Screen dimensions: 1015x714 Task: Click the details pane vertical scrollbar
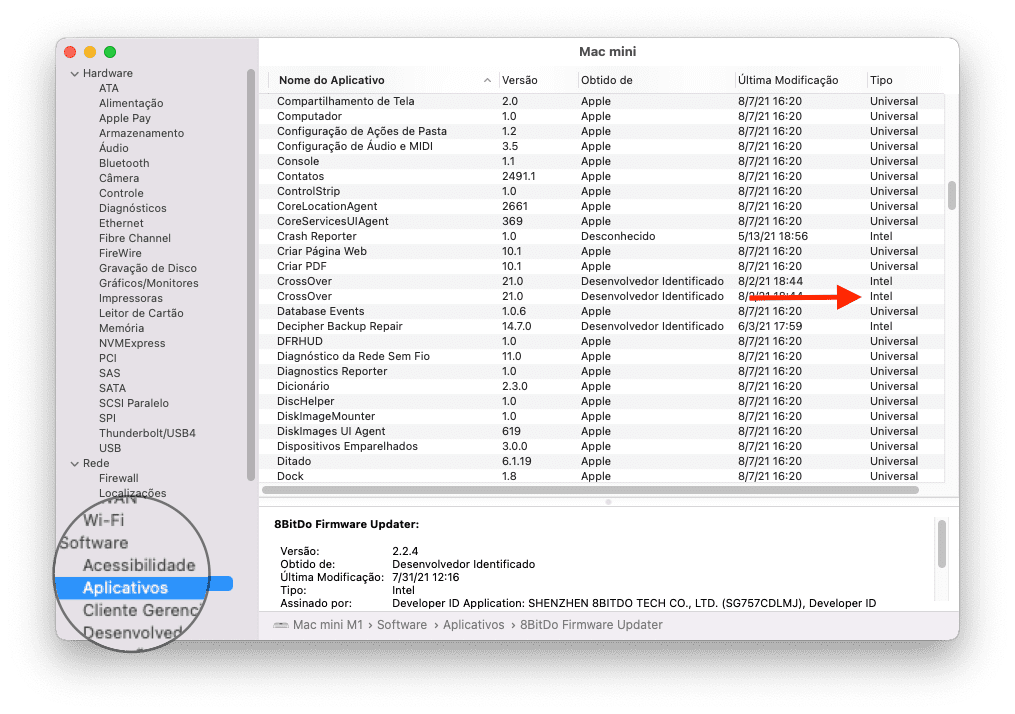point(942,544)
